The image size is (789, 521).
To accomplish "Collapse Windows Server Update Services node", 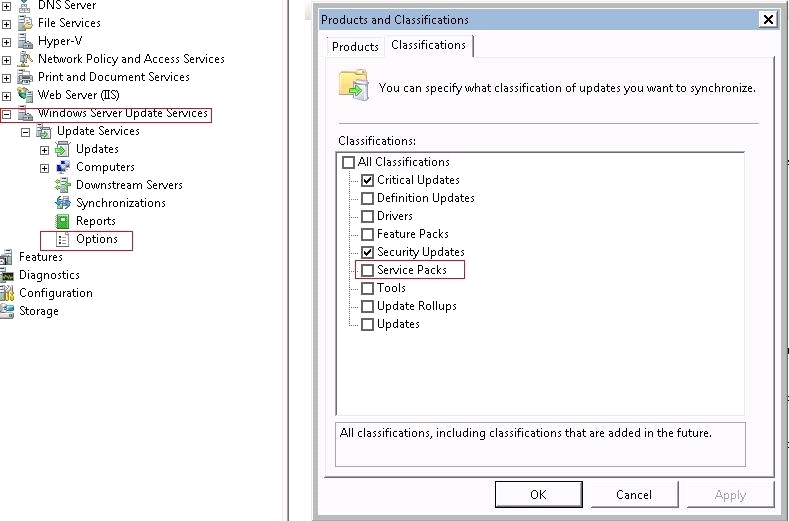I will click(6, 115).
